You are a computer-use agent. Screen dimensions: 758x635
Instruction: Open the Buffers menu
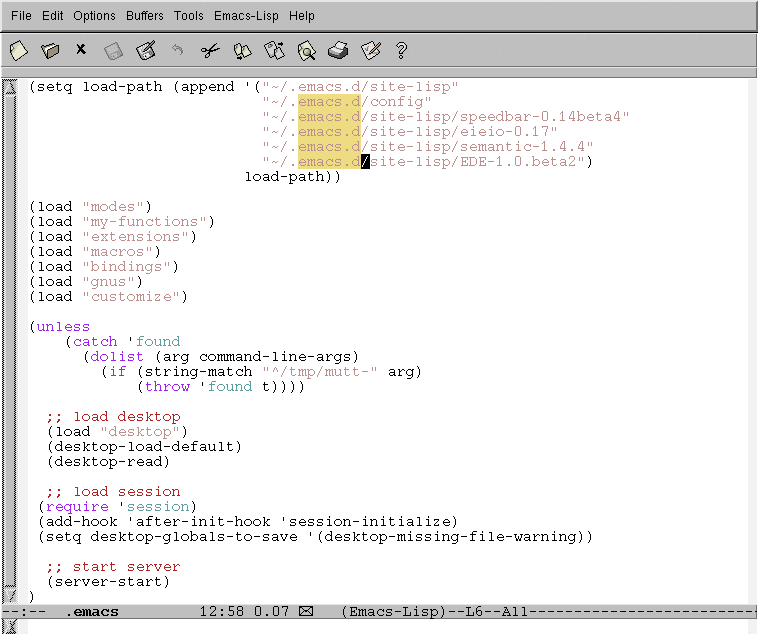pyautogui.click(x=145, y=16)
